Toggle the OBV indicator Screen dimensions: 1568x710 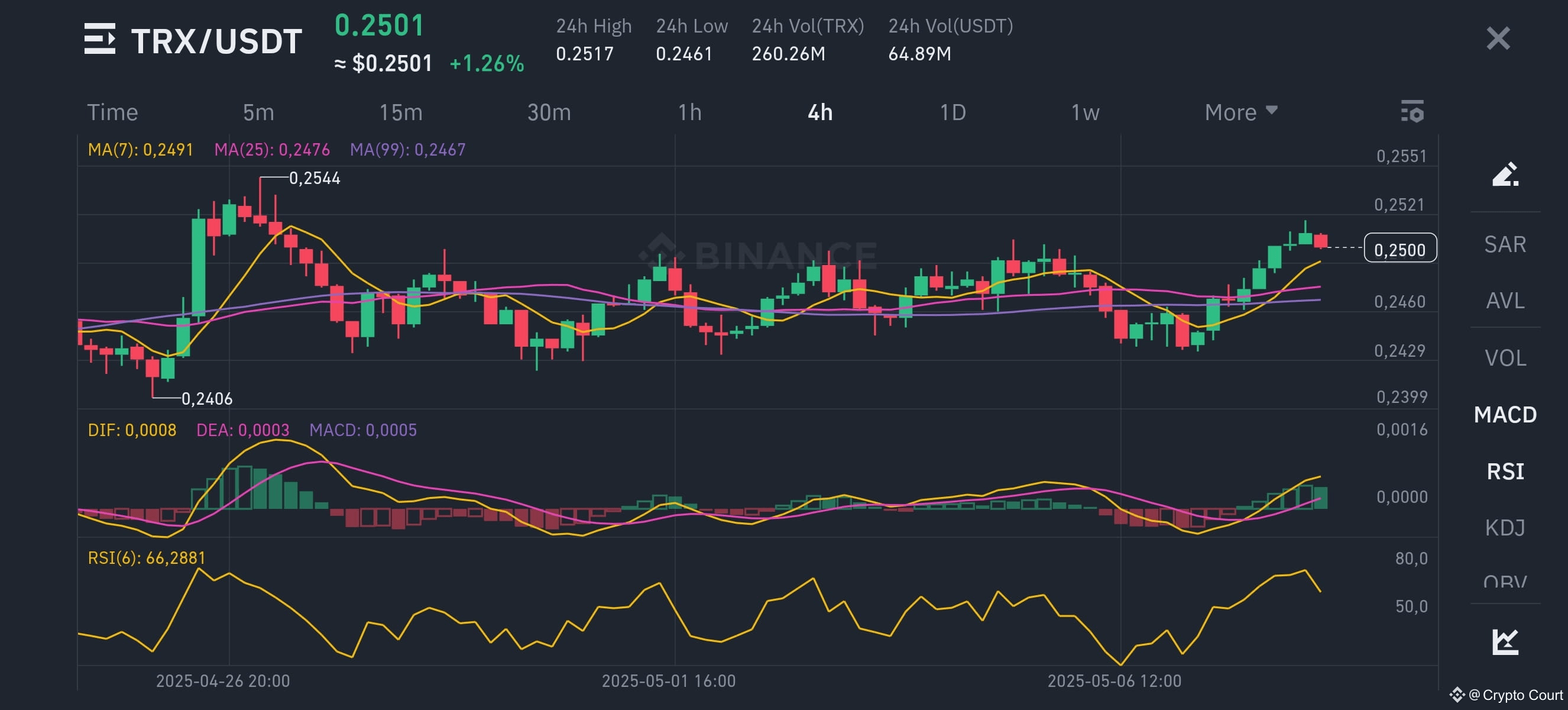pyautogui.click(x=1505, y=581)
